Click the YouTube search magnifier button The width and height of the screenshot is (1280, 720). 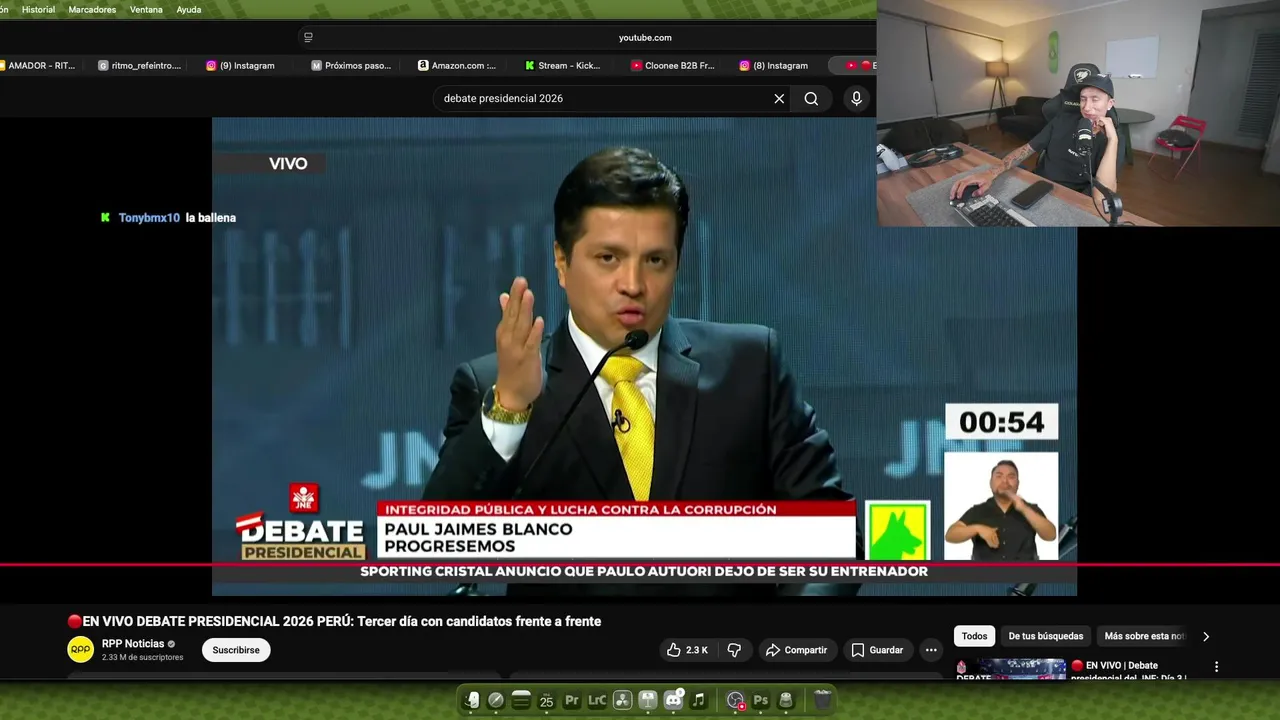(x=811, y=99)
